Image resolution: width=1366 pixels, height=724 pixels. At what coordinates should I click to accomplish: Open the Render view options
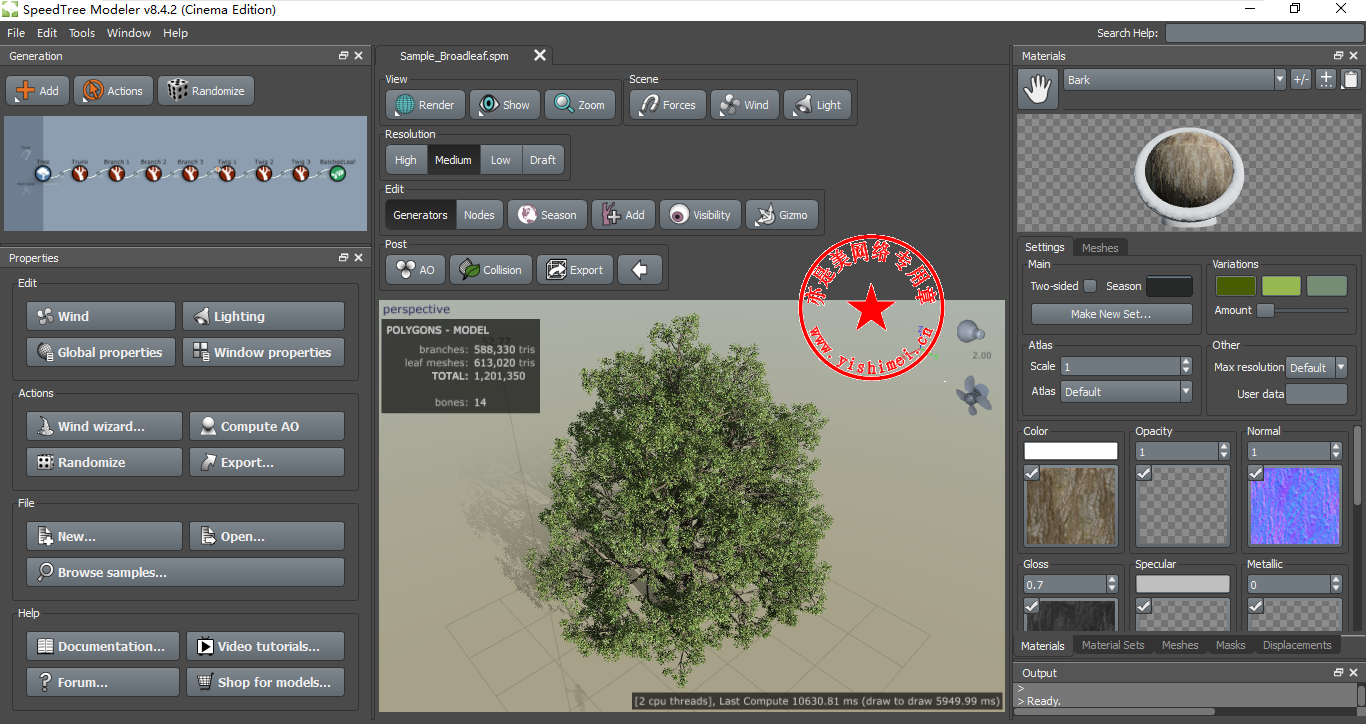(426, 105)
